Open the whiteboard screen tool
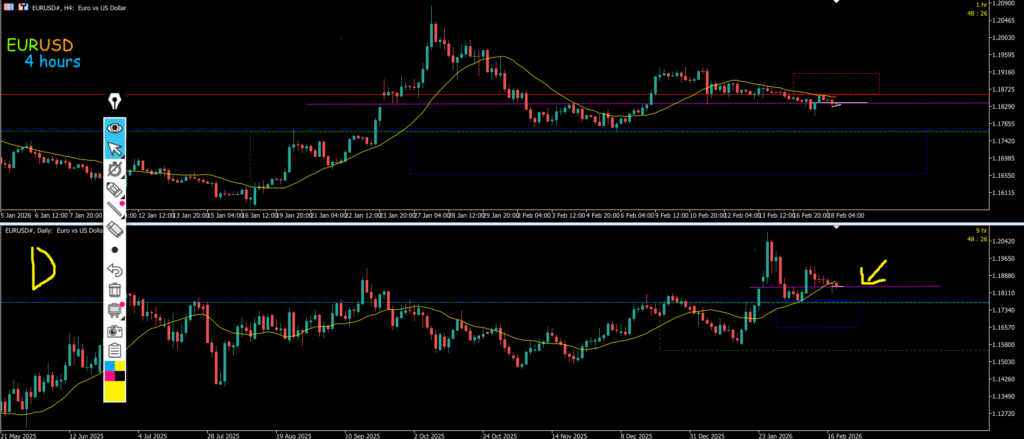Screen dimensions: 1024x439 pyautogui.click(x=116, y=310)
